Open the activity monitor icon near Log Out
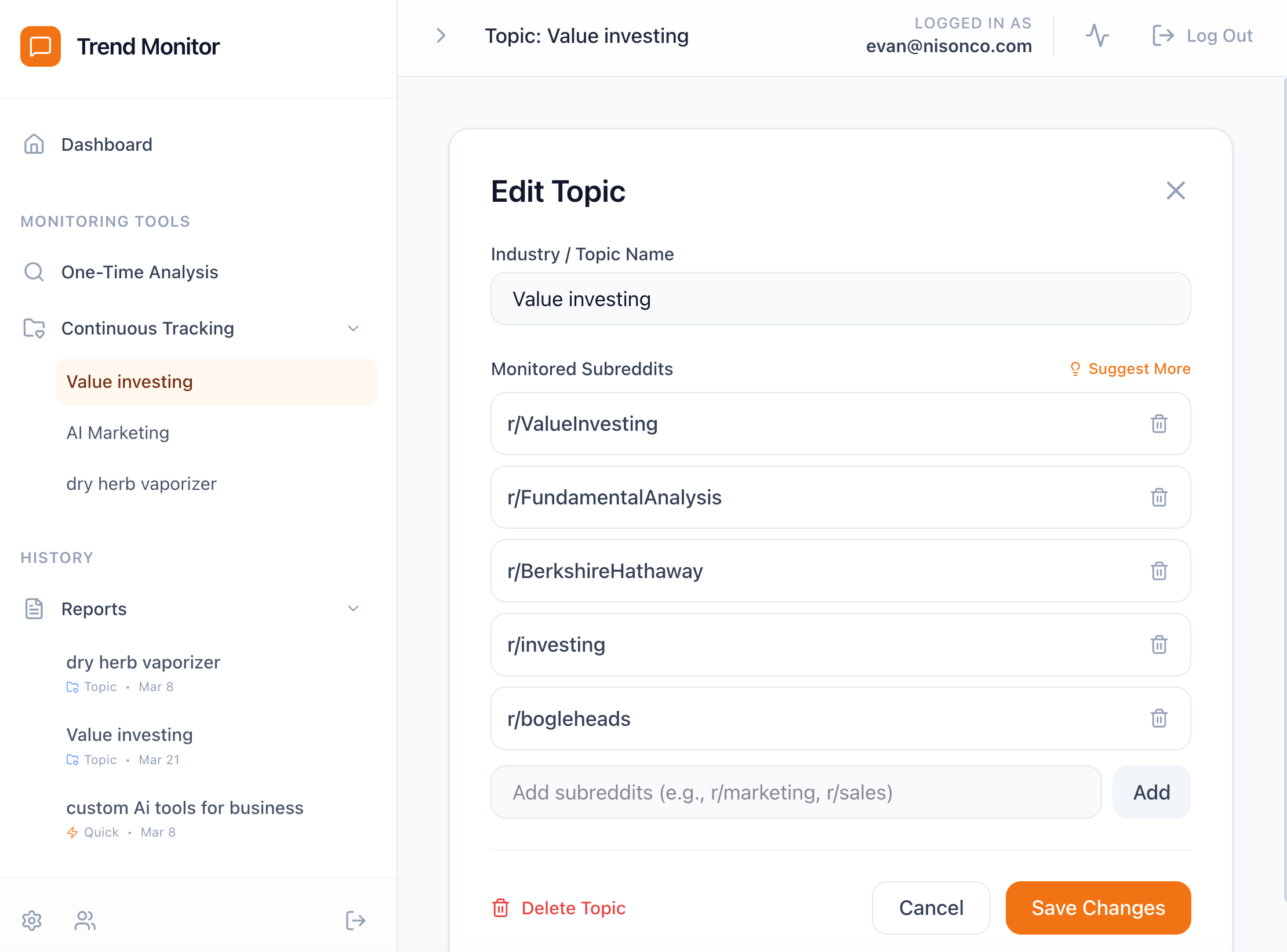This screenshot has width=1287, height=952. point(1098,35)
